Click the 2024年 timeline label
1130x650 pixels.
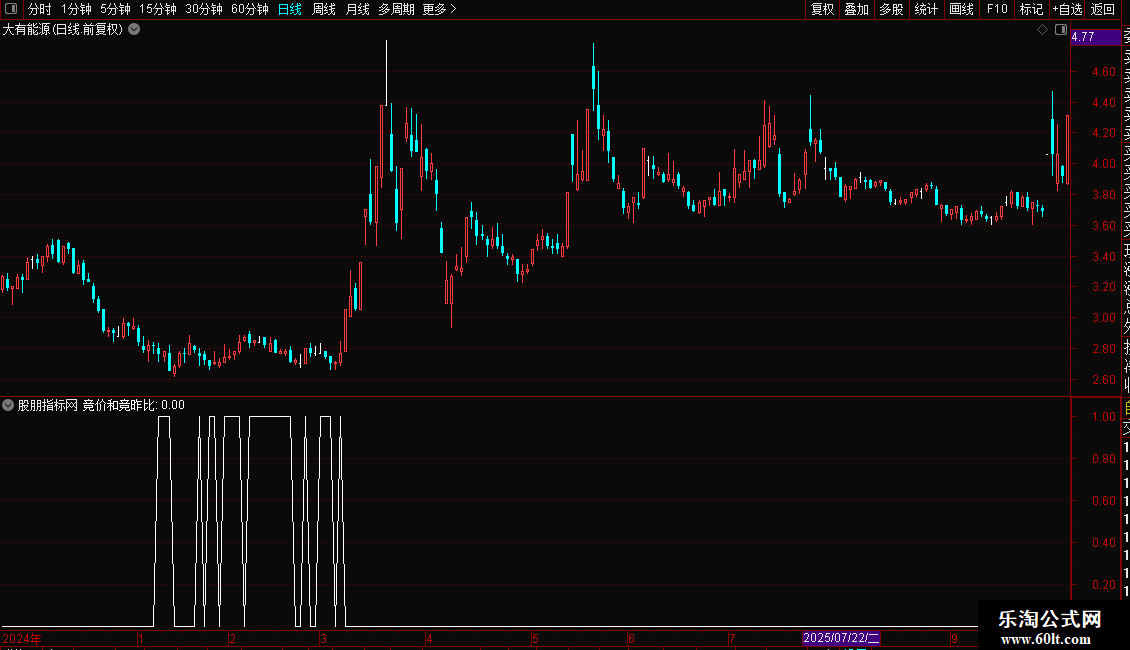(x=22, y=638)
